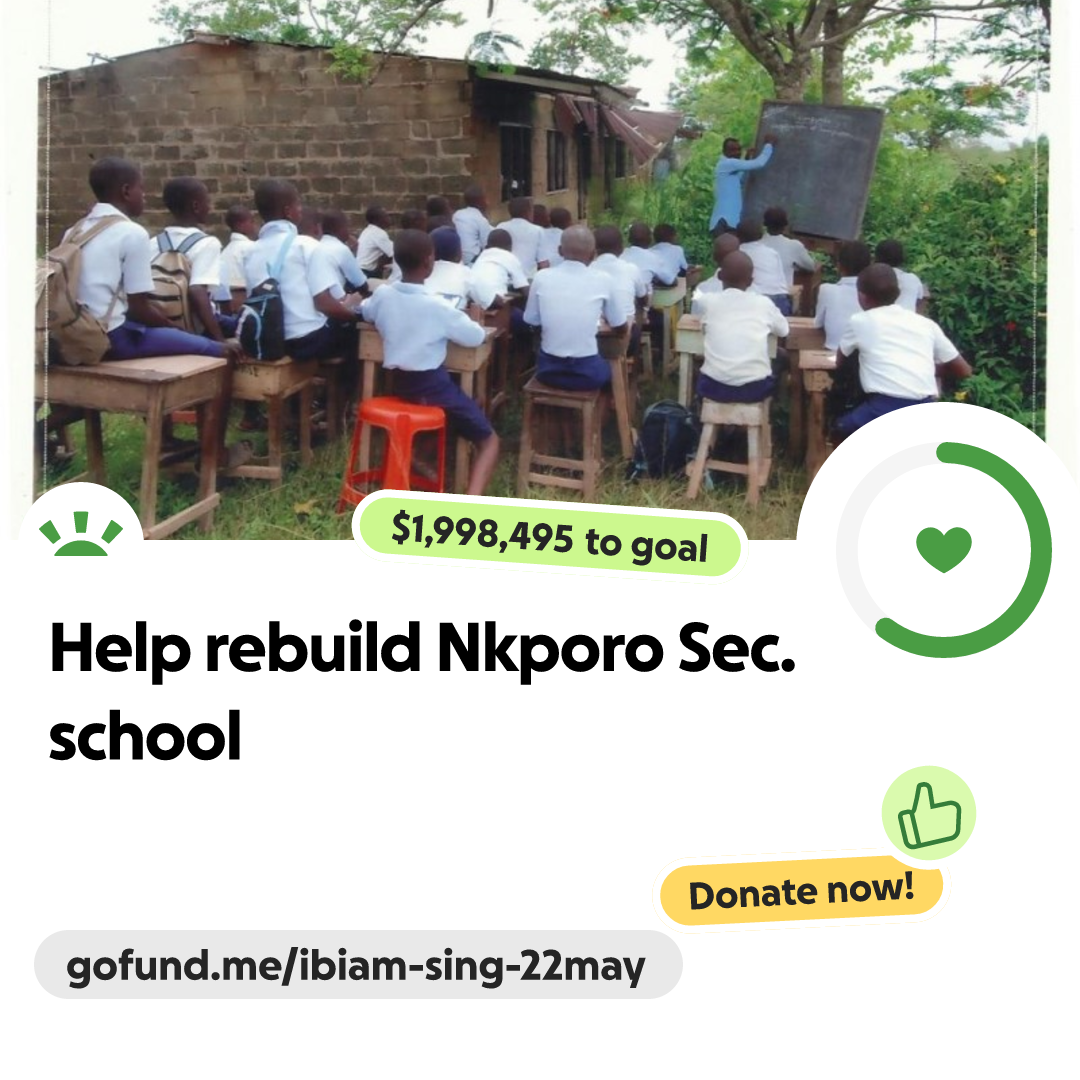1080x1080 pixels.
Task: Click the green circular progress ring
Action: 945,550
